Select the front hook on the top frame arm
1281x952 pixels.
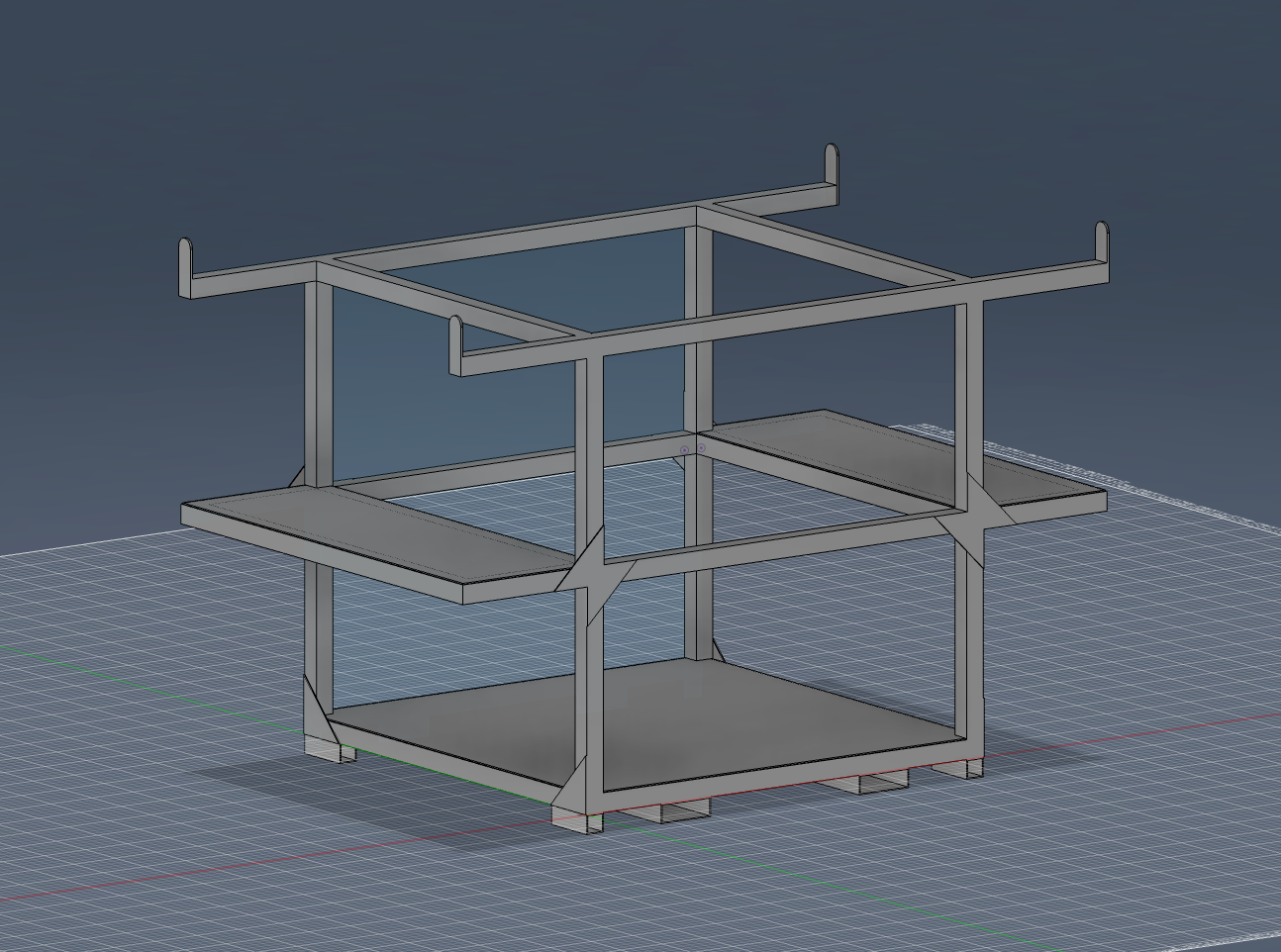[x=456, y=341]
